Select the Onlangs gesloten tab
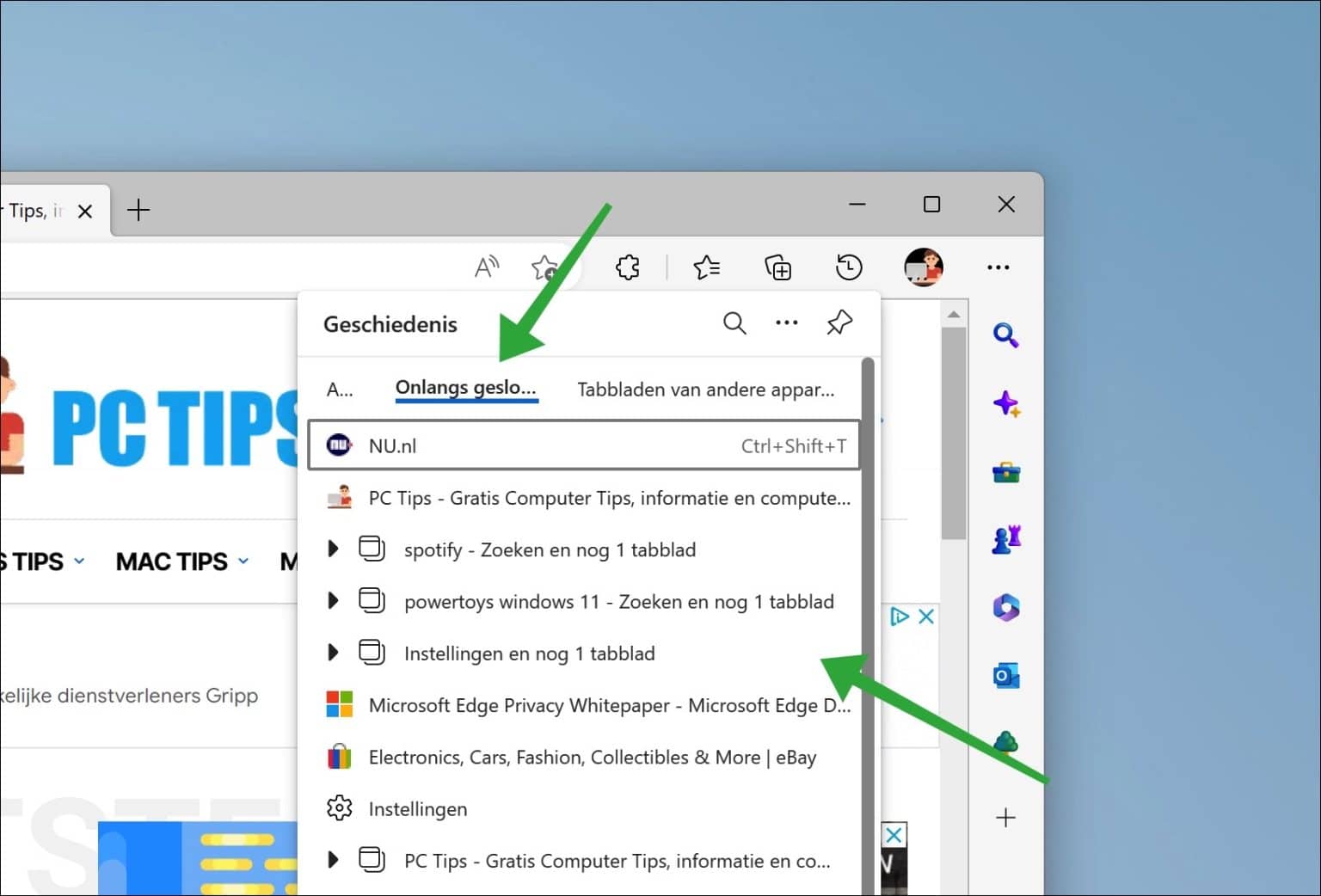 coord(466,388)
